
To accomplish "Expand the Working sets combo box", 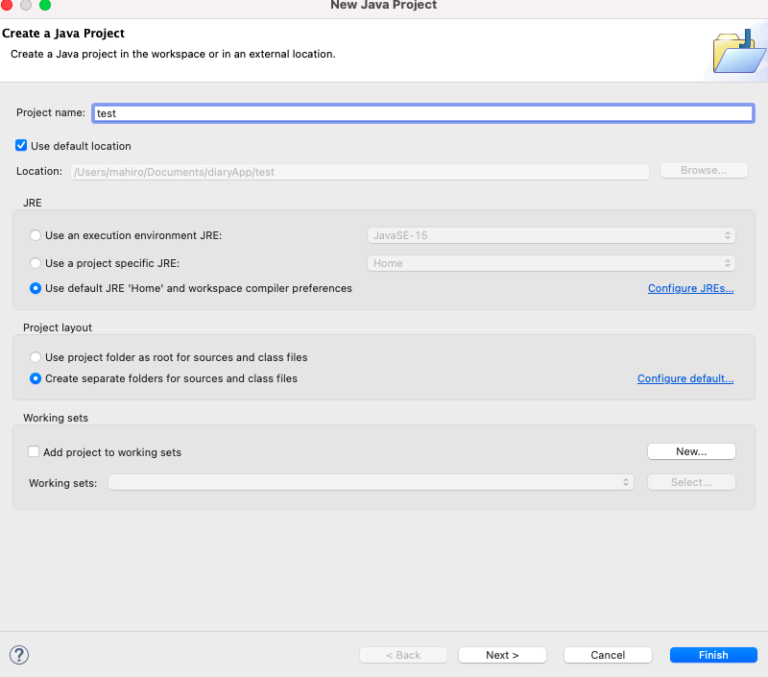I will tap(371, 482).
